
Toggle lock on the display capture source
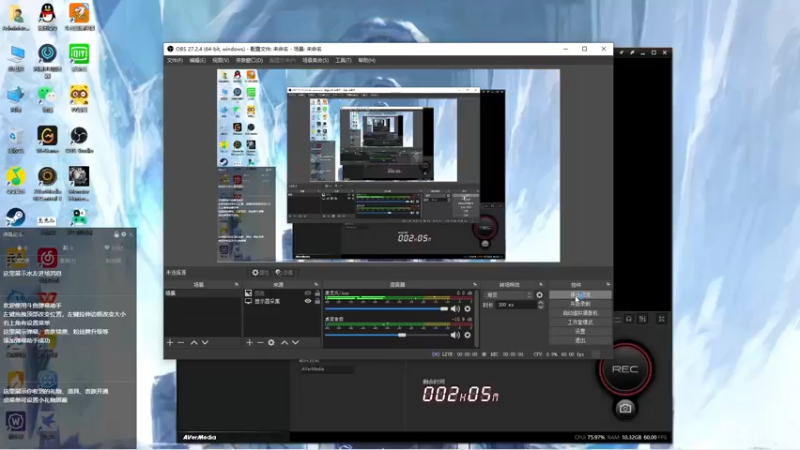click(x=317, y=301)
